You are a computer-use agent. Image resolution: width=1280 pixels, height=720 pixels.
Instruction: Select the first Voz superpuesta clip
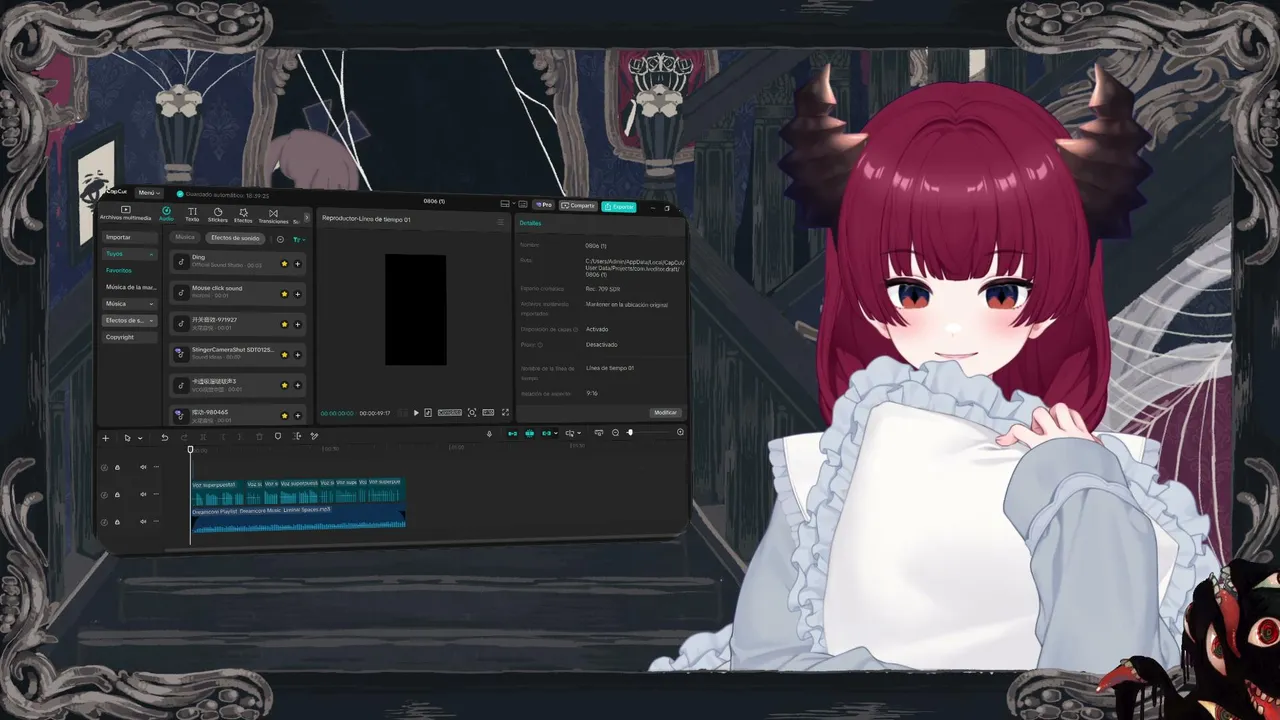pos(217,492)
